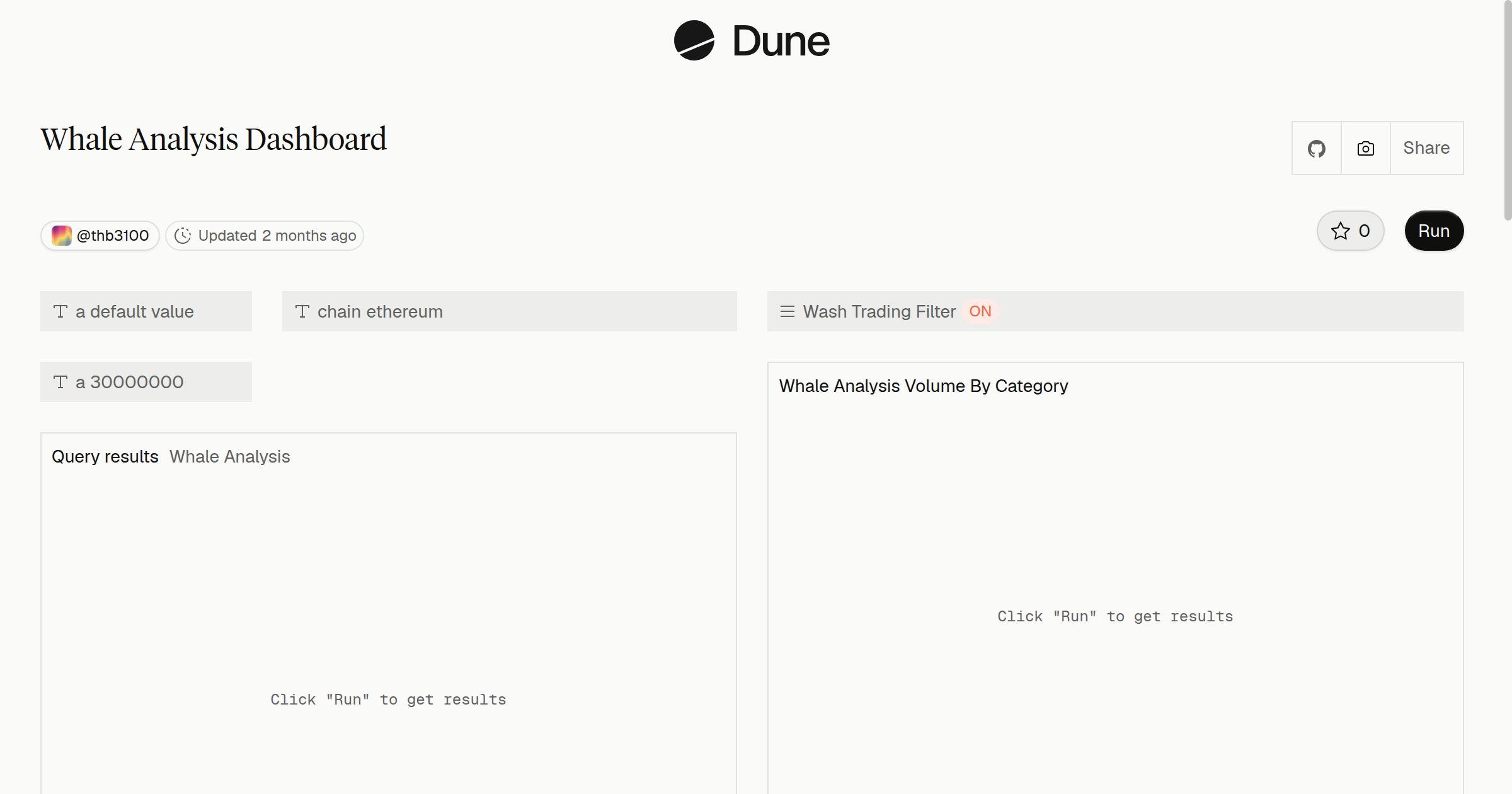Run the dashboard queries

1434,231
